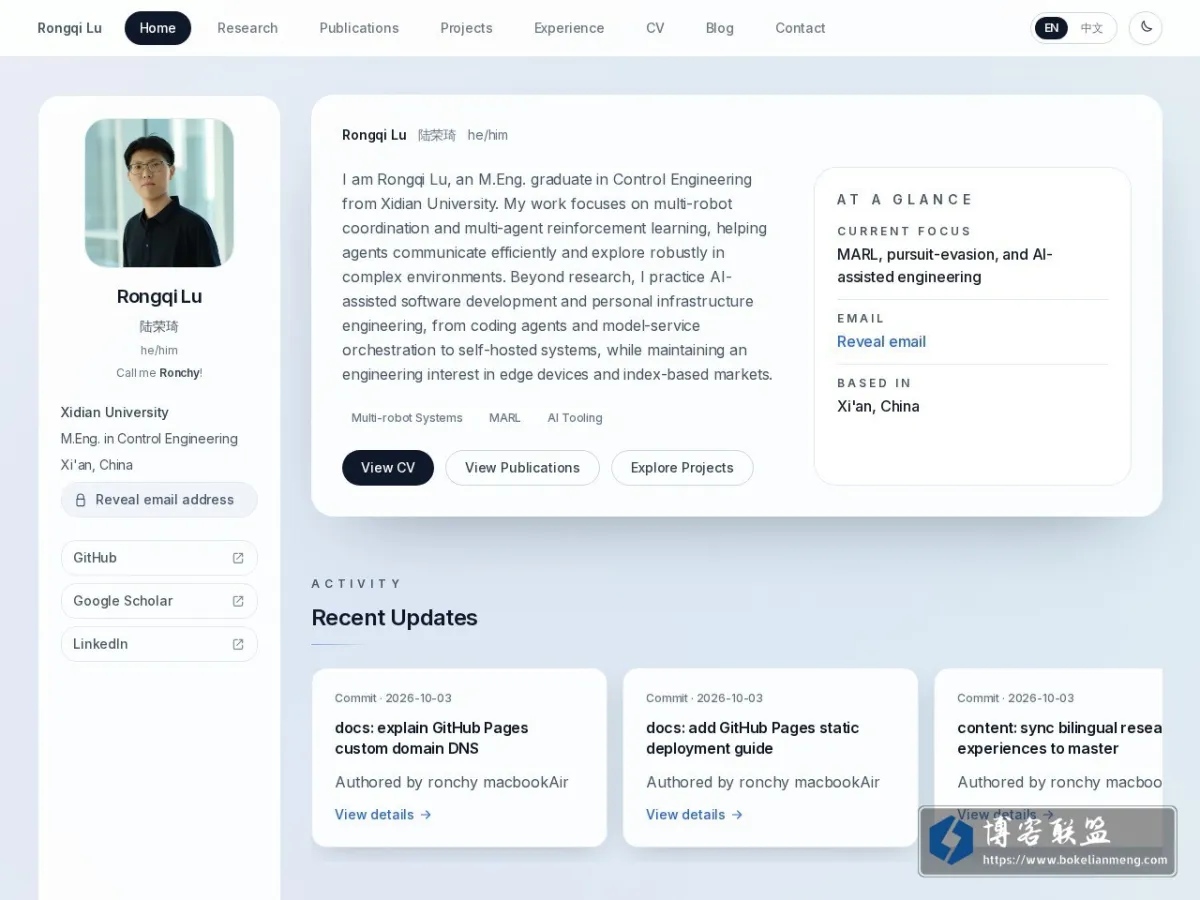View details of static deployment guide commit
The width and height of the screenshot is (1200, 900).
(x=694, y=815)
